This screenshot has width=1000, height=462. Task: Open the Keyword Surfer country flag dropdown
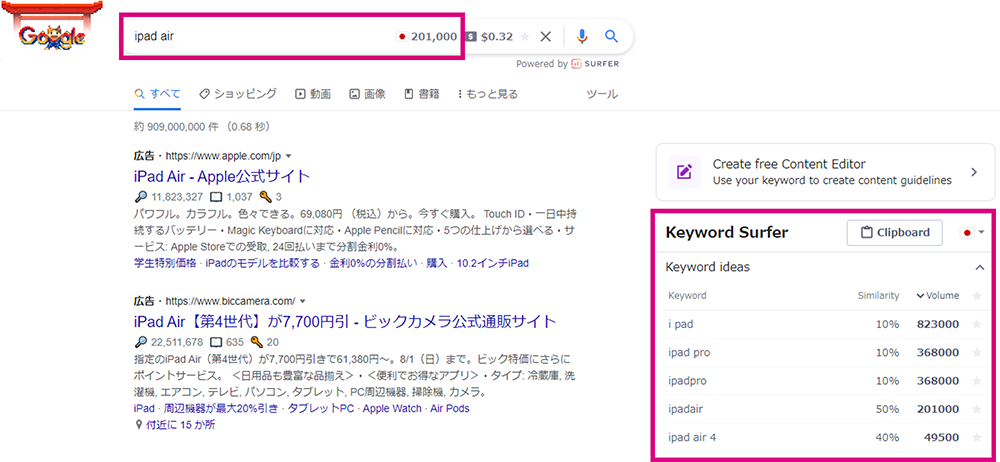[973, 233]
